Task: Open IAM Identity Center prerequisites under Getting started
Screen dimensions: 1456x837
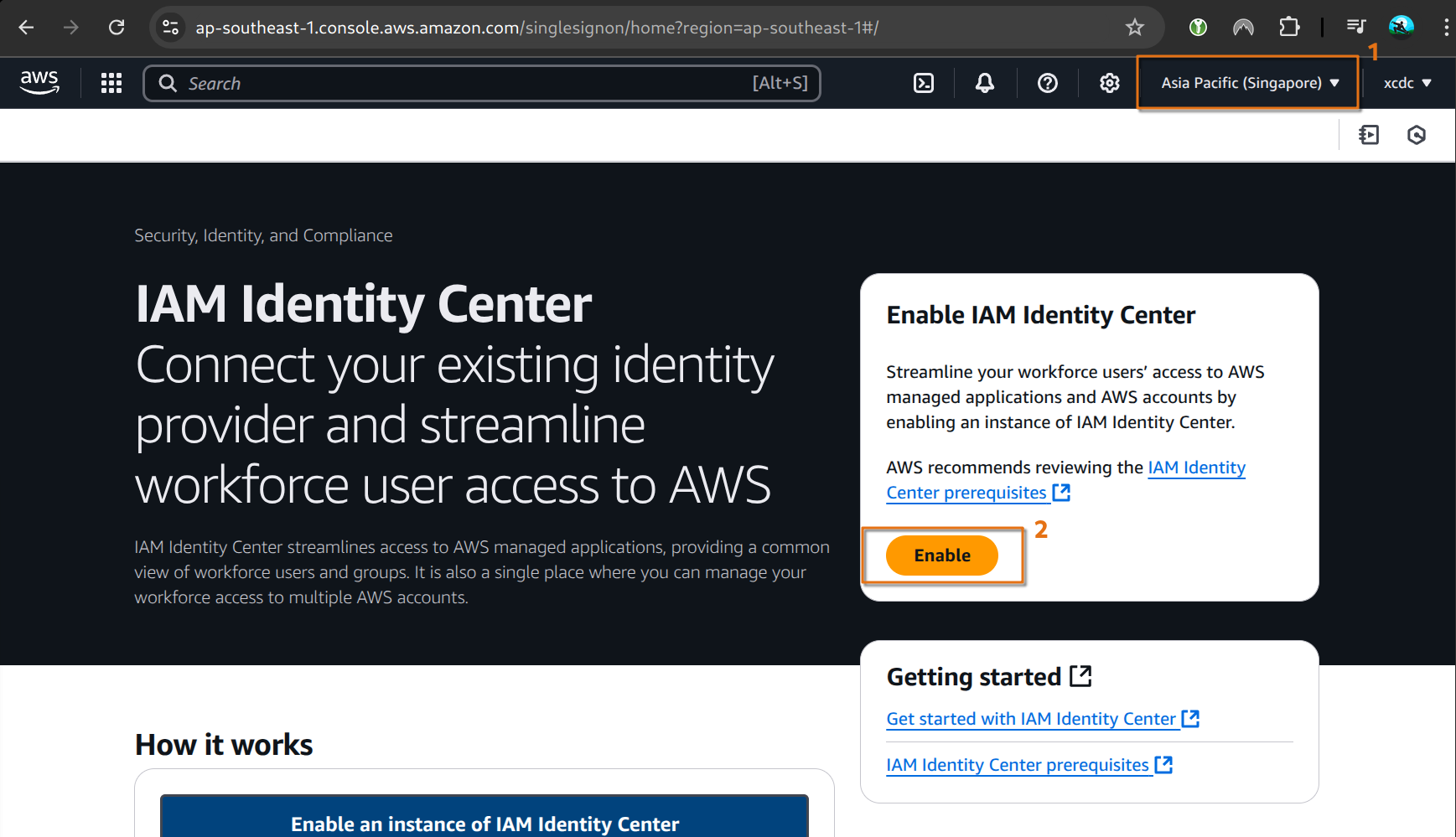Action: 1029,765
